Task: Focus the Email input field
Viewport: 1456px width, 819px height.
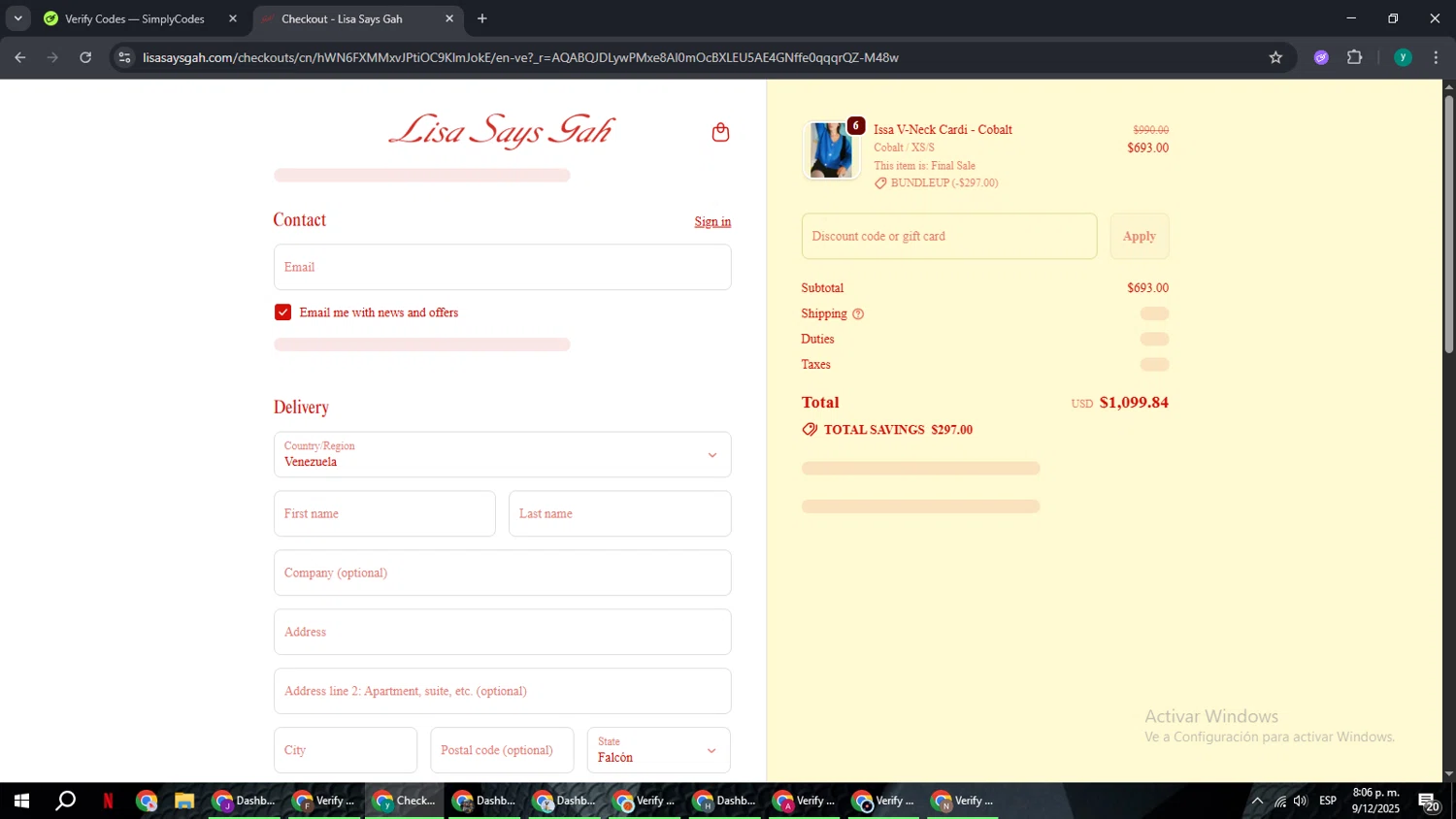Action: [x=502, y=267]
